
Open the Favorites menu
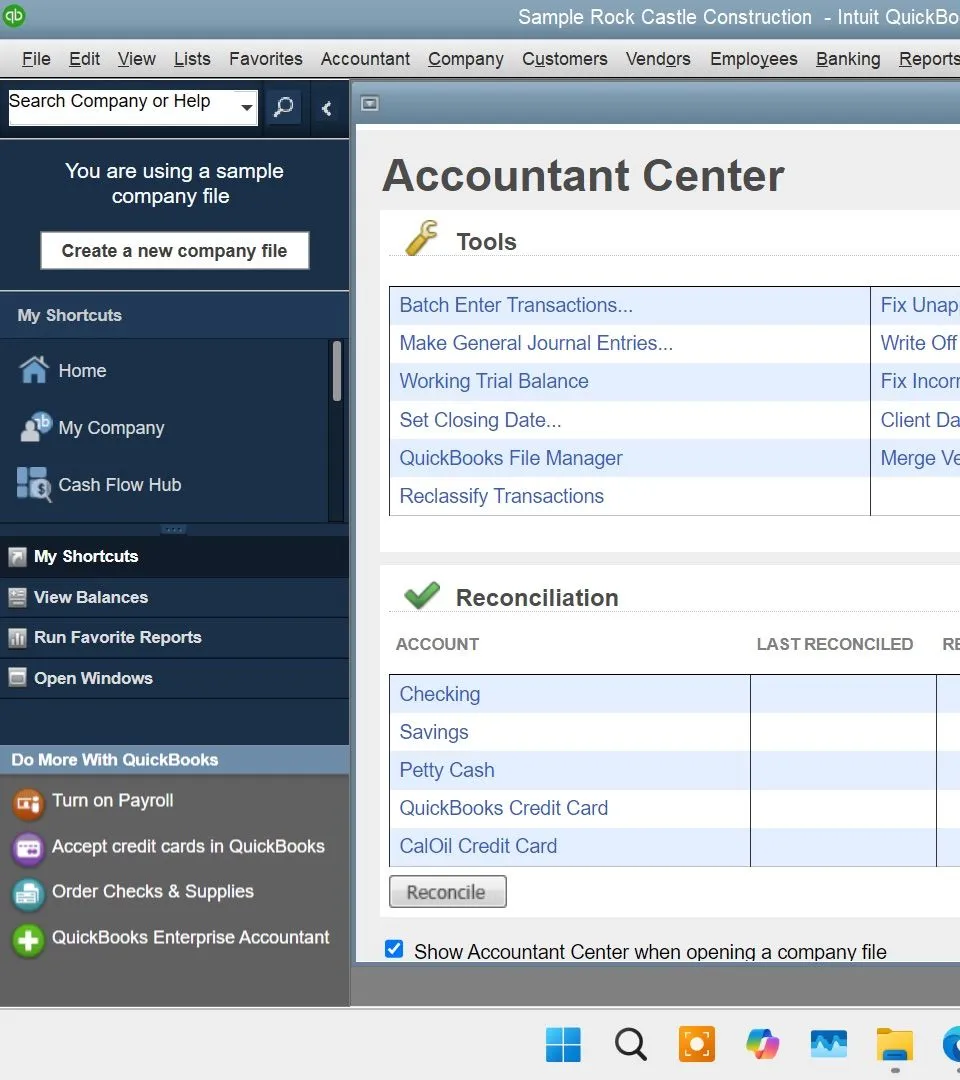pyautogui.click(x=265, y=59)
